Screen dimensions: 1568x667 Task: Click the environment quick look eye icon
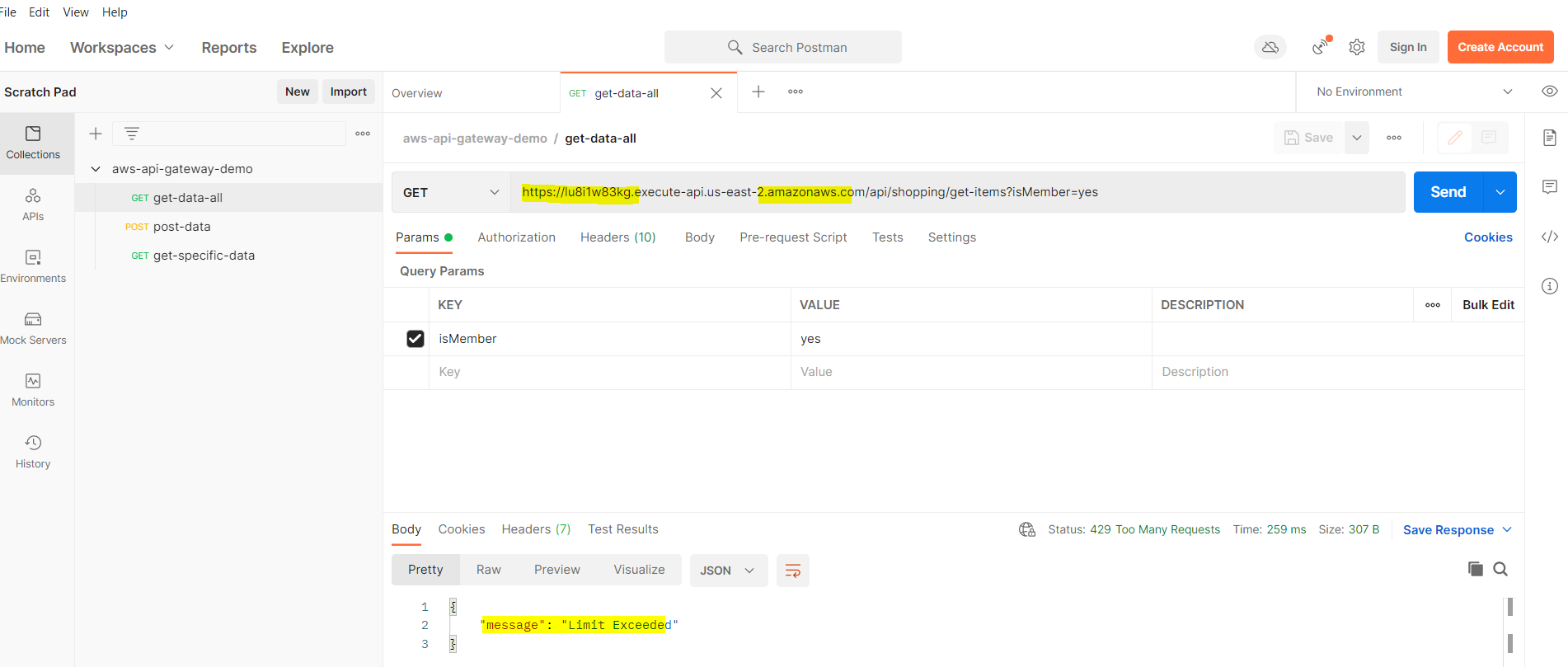coord(1550,92)
